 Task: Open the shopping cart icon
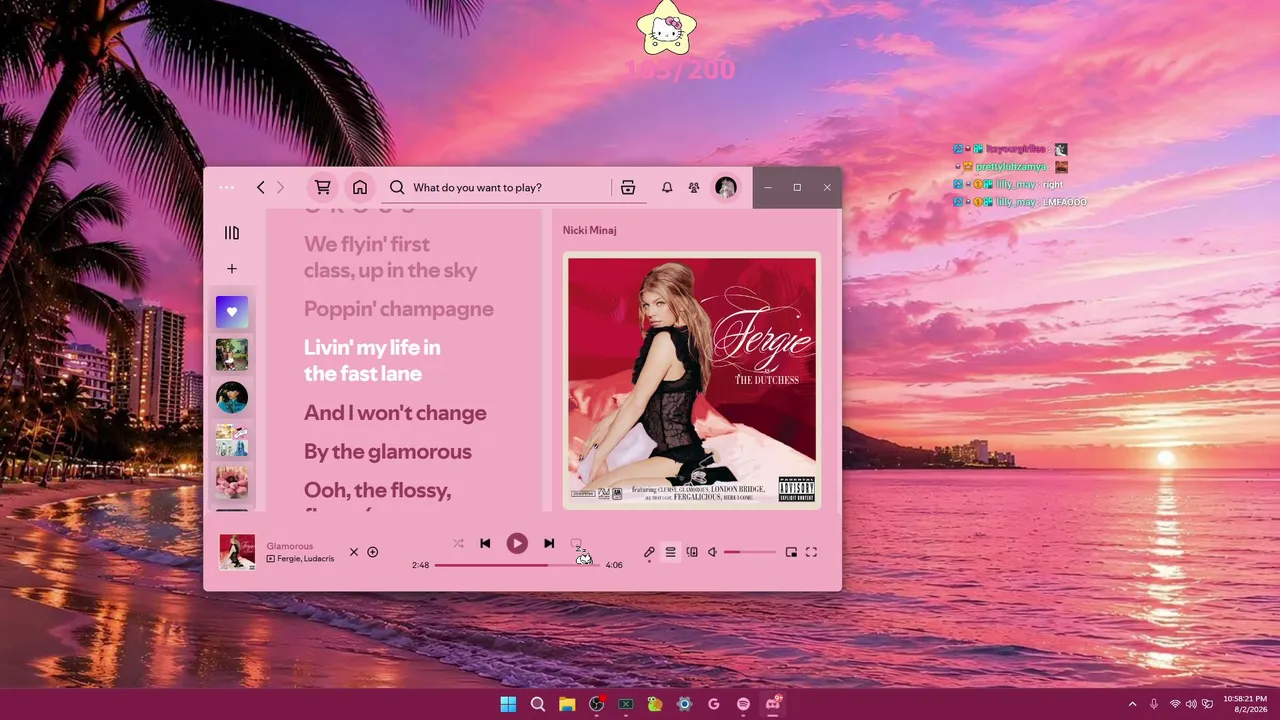tap(322, 187)
